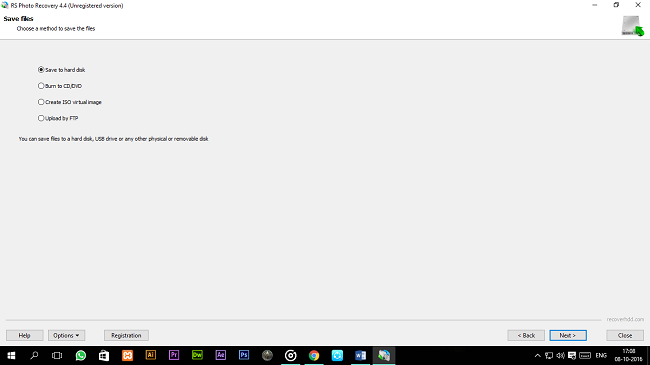Launch Adobe Photoshop from the taskbar
Screen dimensions: 650x365
click(x=244, y=355)
